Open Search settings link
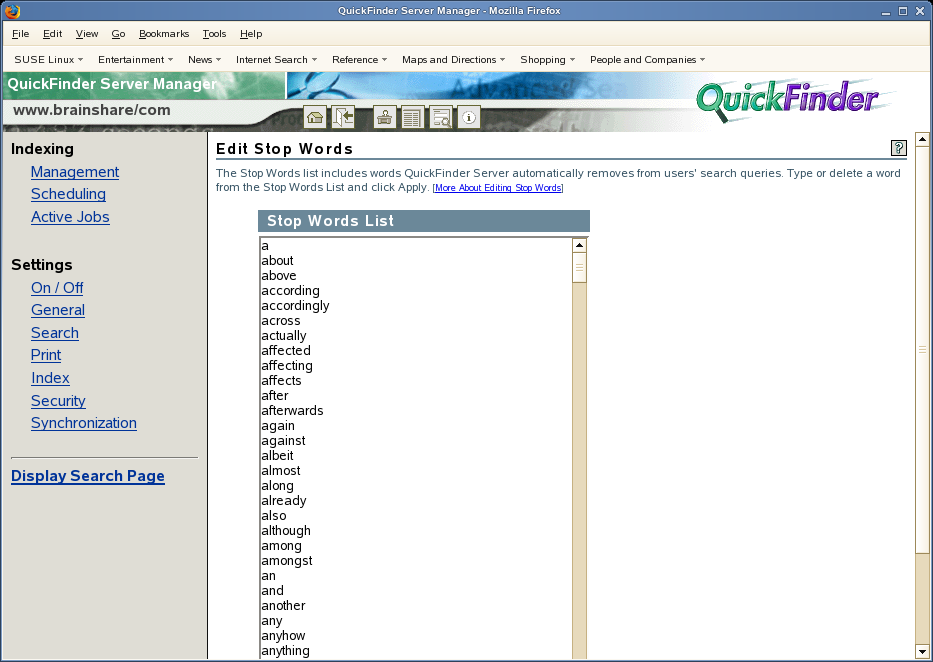This screenshot has width=933, height=662. (x=55, y=333)
